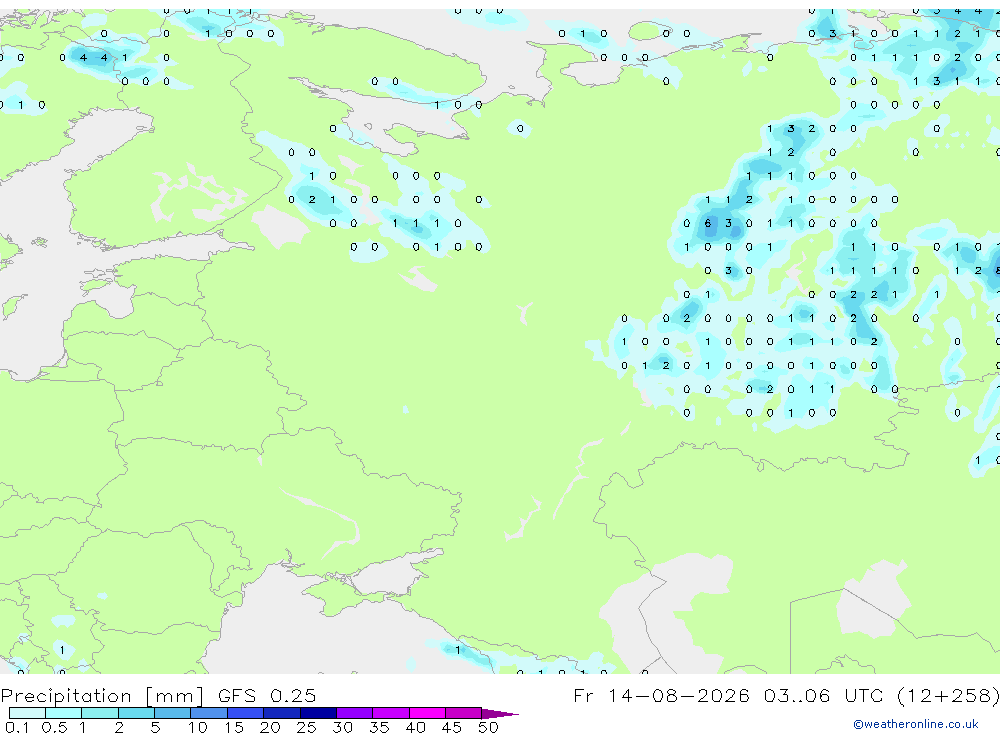Click the '0.5' legend scale label
This screenshot has width=1000, height=733.
54,727
